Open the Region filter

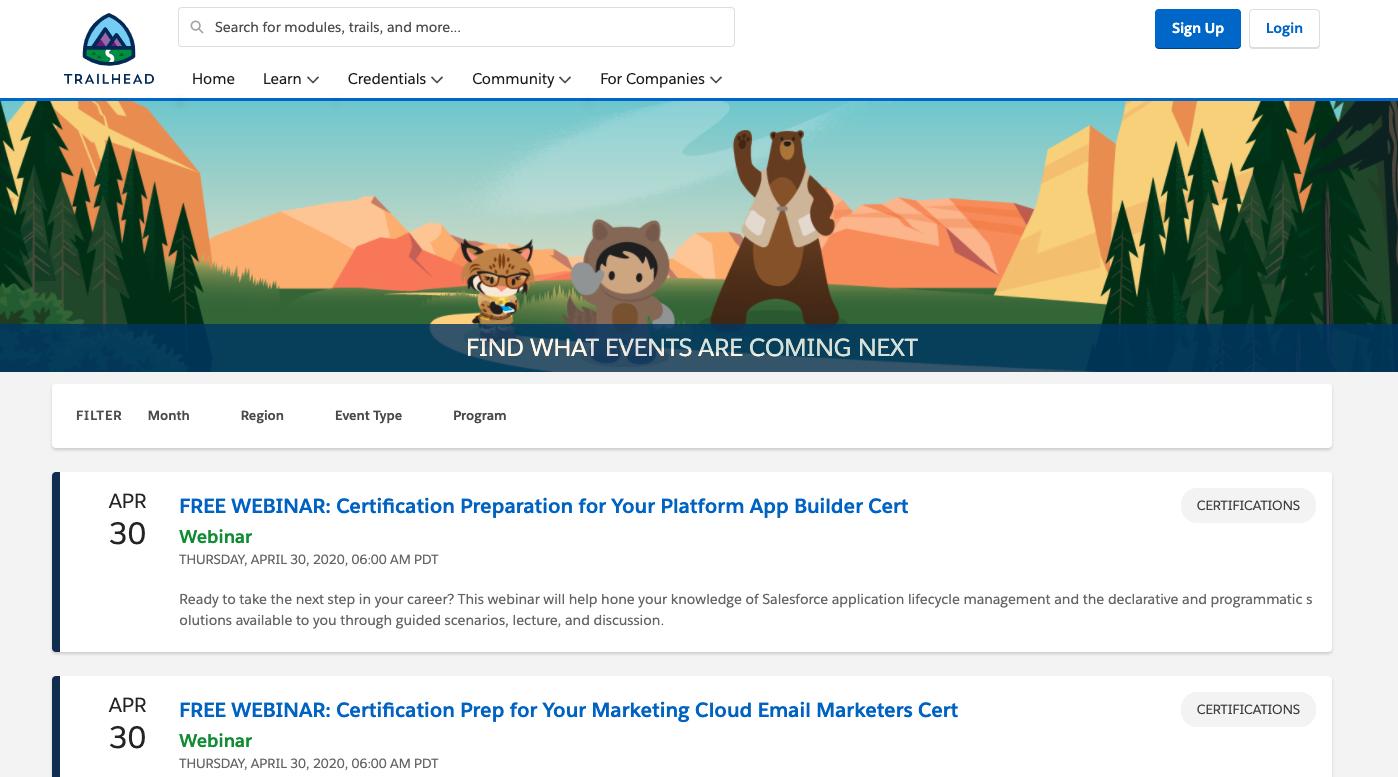(x=261, y=415)
